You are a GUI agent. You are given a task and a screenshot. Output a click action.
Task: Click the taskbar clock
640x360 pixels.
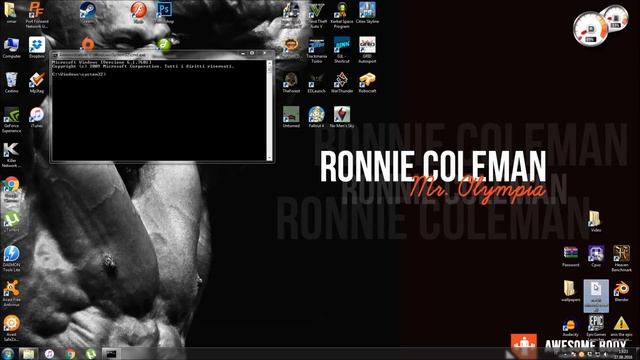click(x=623, y=354)
